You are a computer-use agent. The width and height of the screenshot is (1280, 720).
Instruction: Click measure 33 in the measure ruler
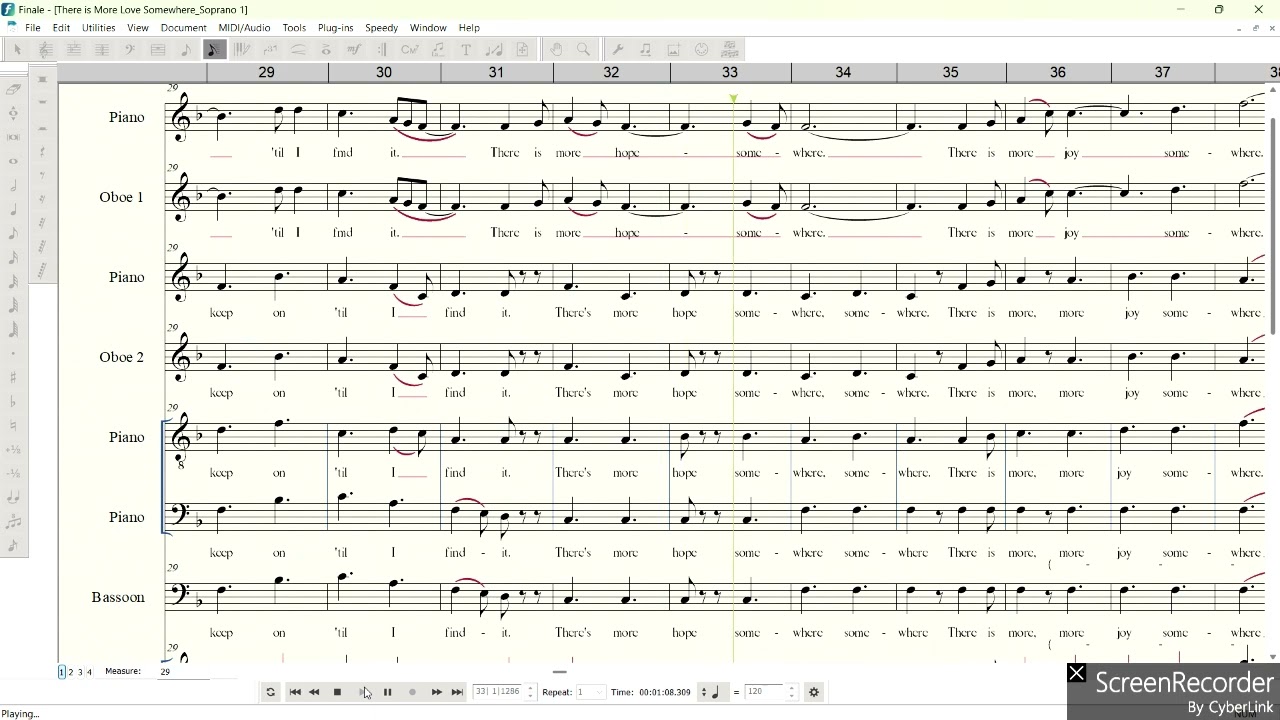pos(730,72)
